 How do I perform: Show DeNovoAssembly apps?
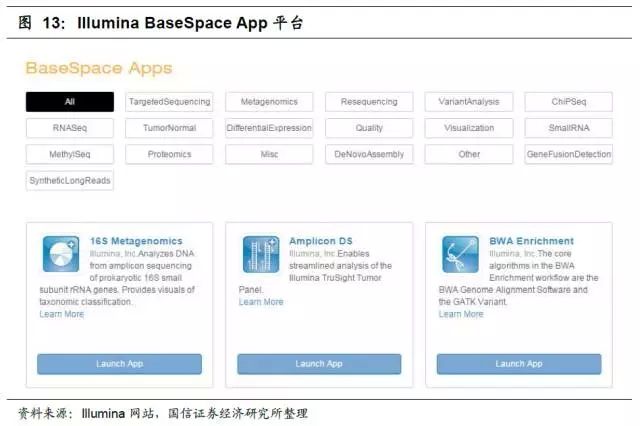[369, 155]
